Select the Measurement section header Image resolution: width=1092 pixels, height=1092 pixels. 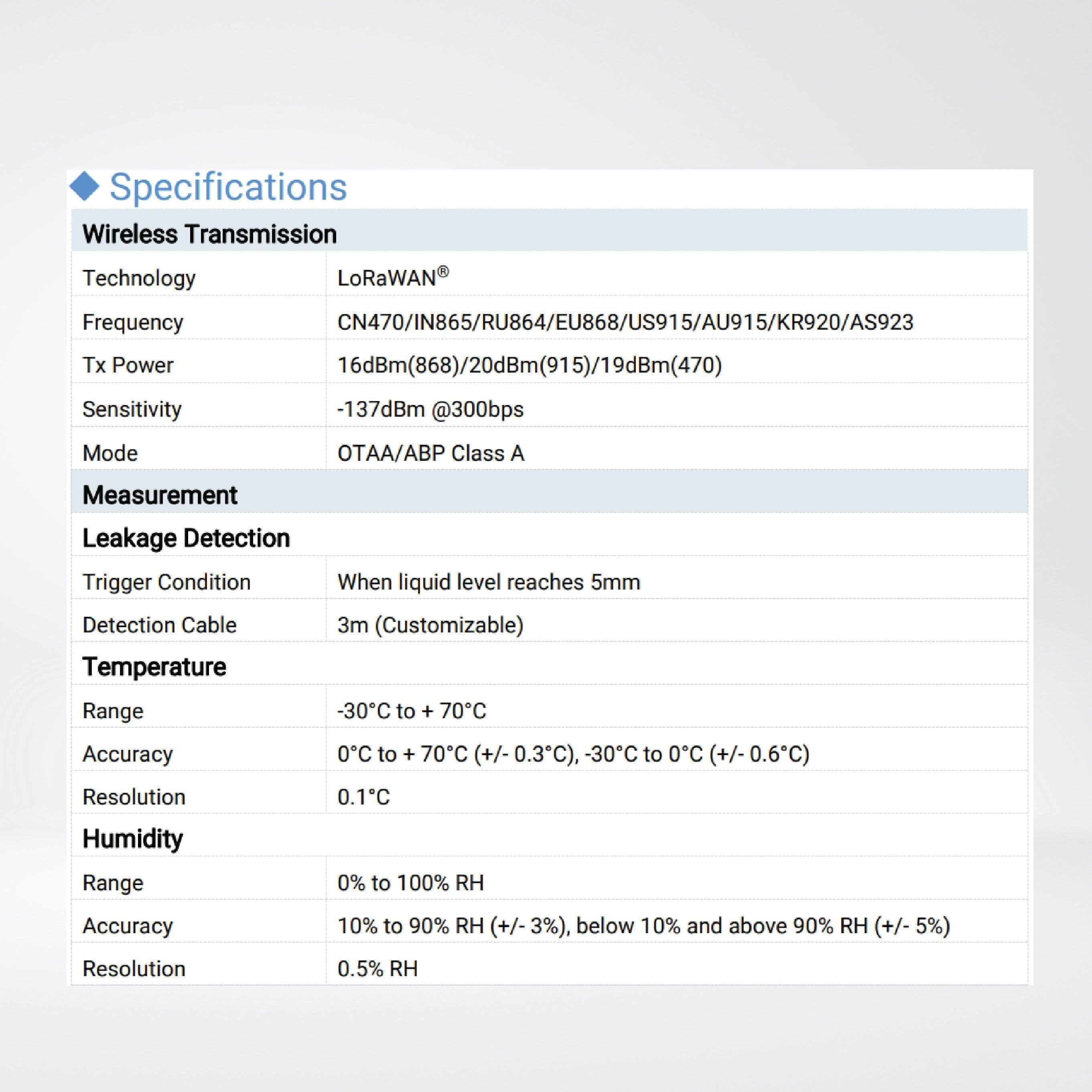pyautogui.click(x=160, y=495)
